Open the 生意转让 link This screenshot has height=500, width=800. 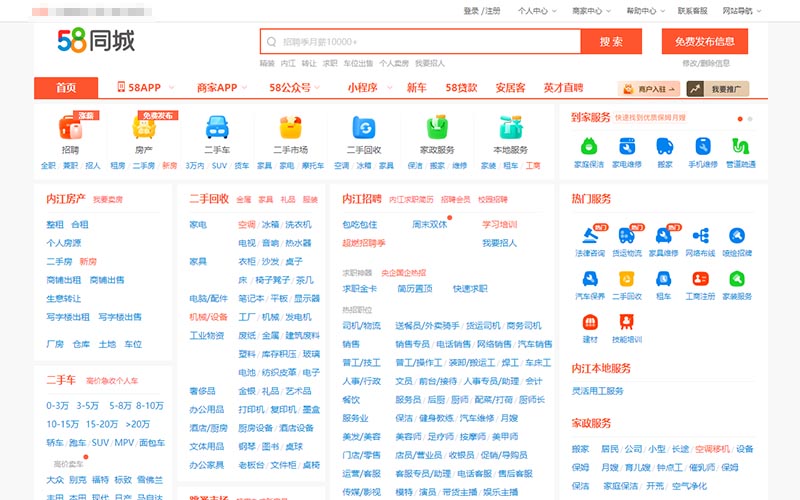(x=64, y=298)
